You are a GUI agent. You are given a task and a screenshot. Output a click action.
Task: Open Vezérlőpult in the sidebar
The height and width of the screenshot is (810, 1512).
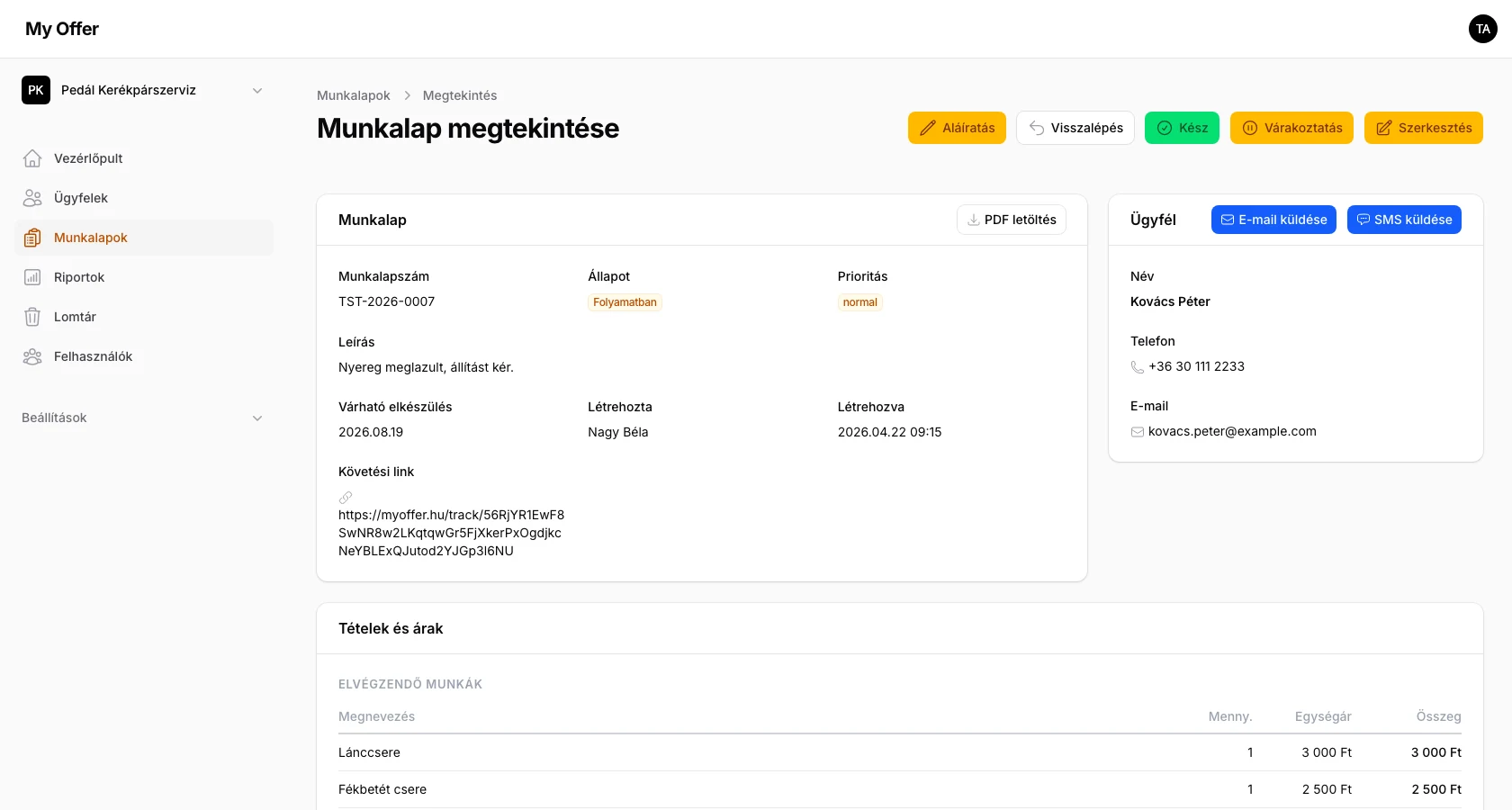click(144, 158)
